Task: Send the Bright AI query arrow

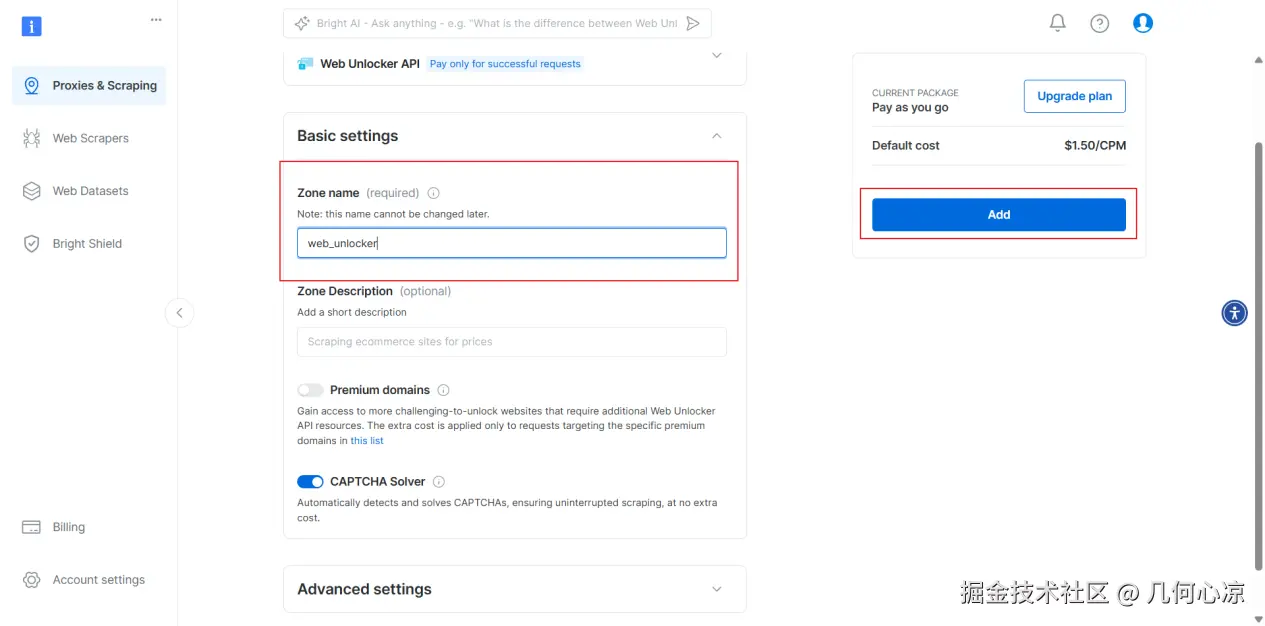Action: point(693,23)
